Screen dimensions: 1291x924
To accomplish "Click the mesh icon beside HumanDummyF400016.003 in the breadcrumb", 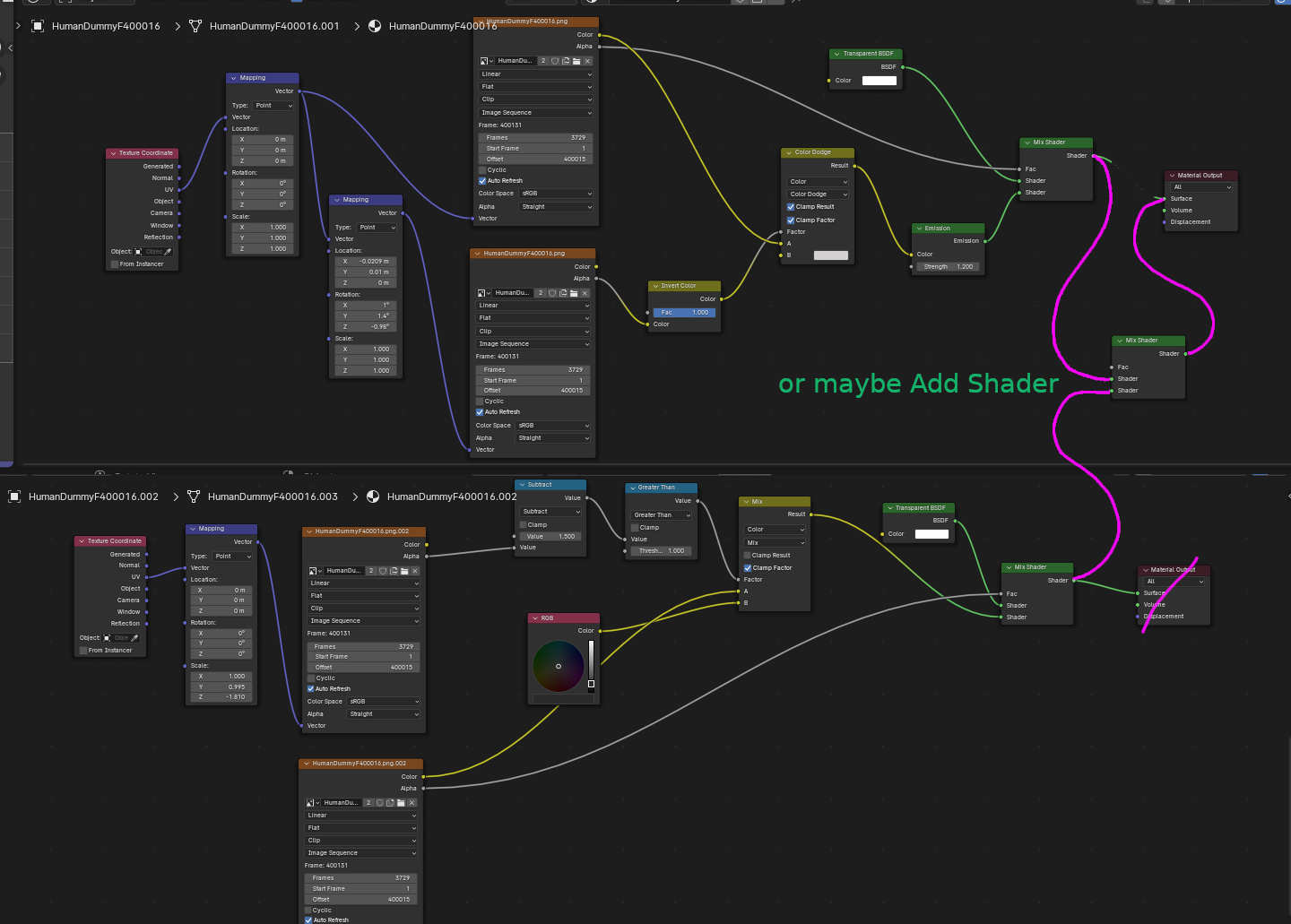I will (x=193, y=497).
